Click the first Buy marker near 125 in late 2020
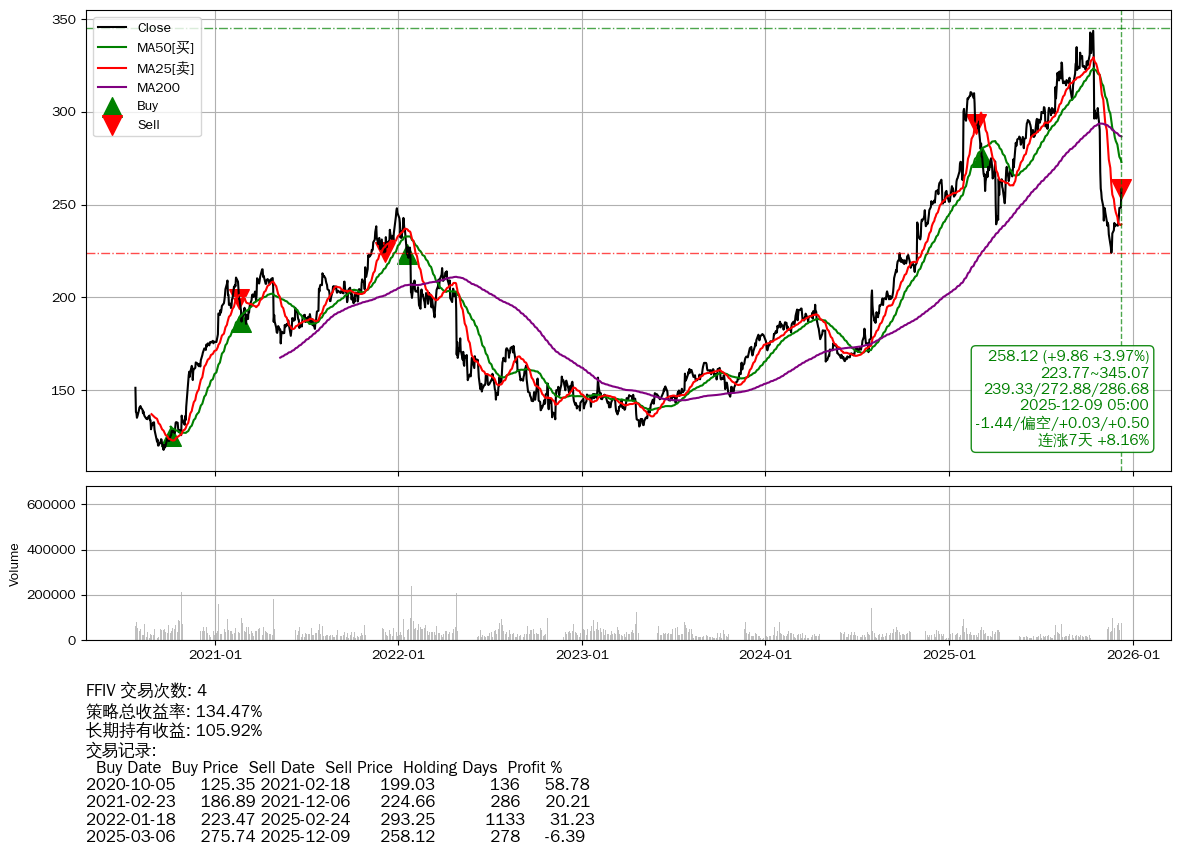The image size is (1180, 855). [x=173, y=437]
